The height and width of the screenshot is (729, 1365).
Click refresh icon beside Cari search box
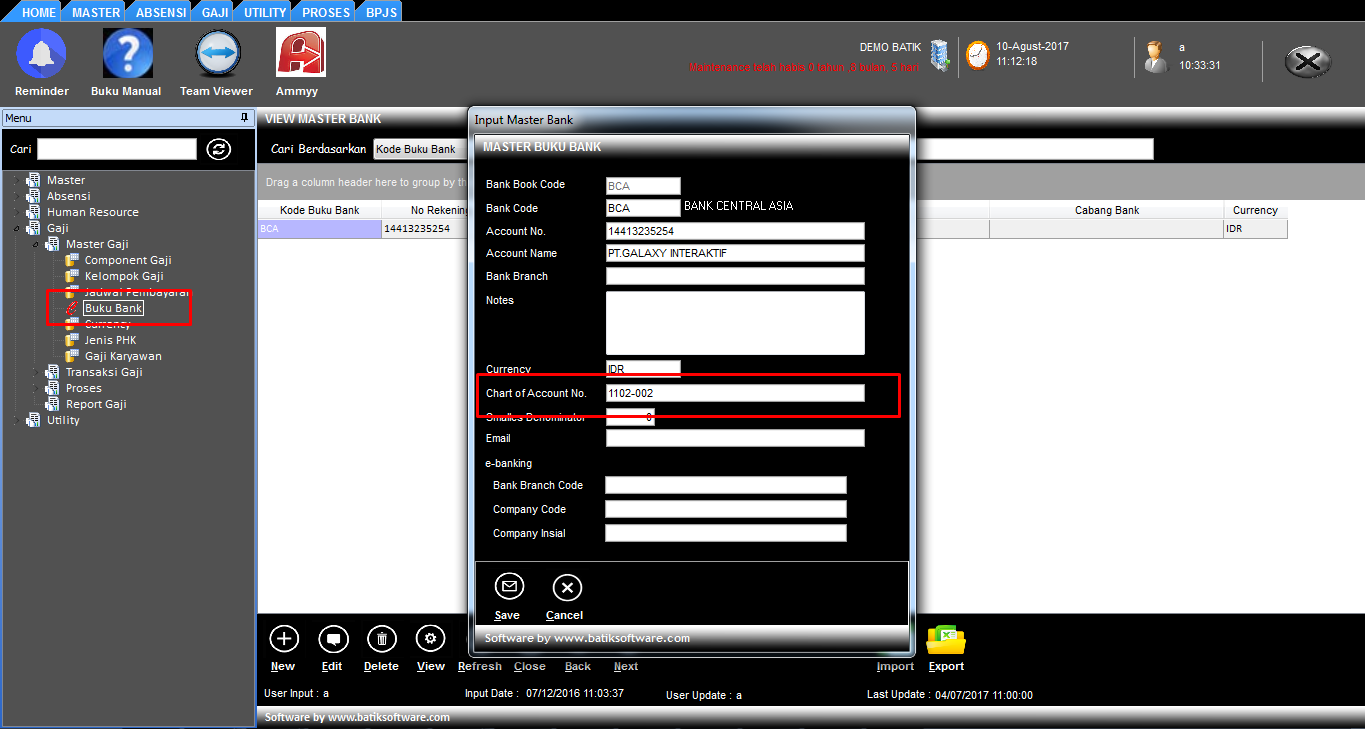tap(219, 149)
